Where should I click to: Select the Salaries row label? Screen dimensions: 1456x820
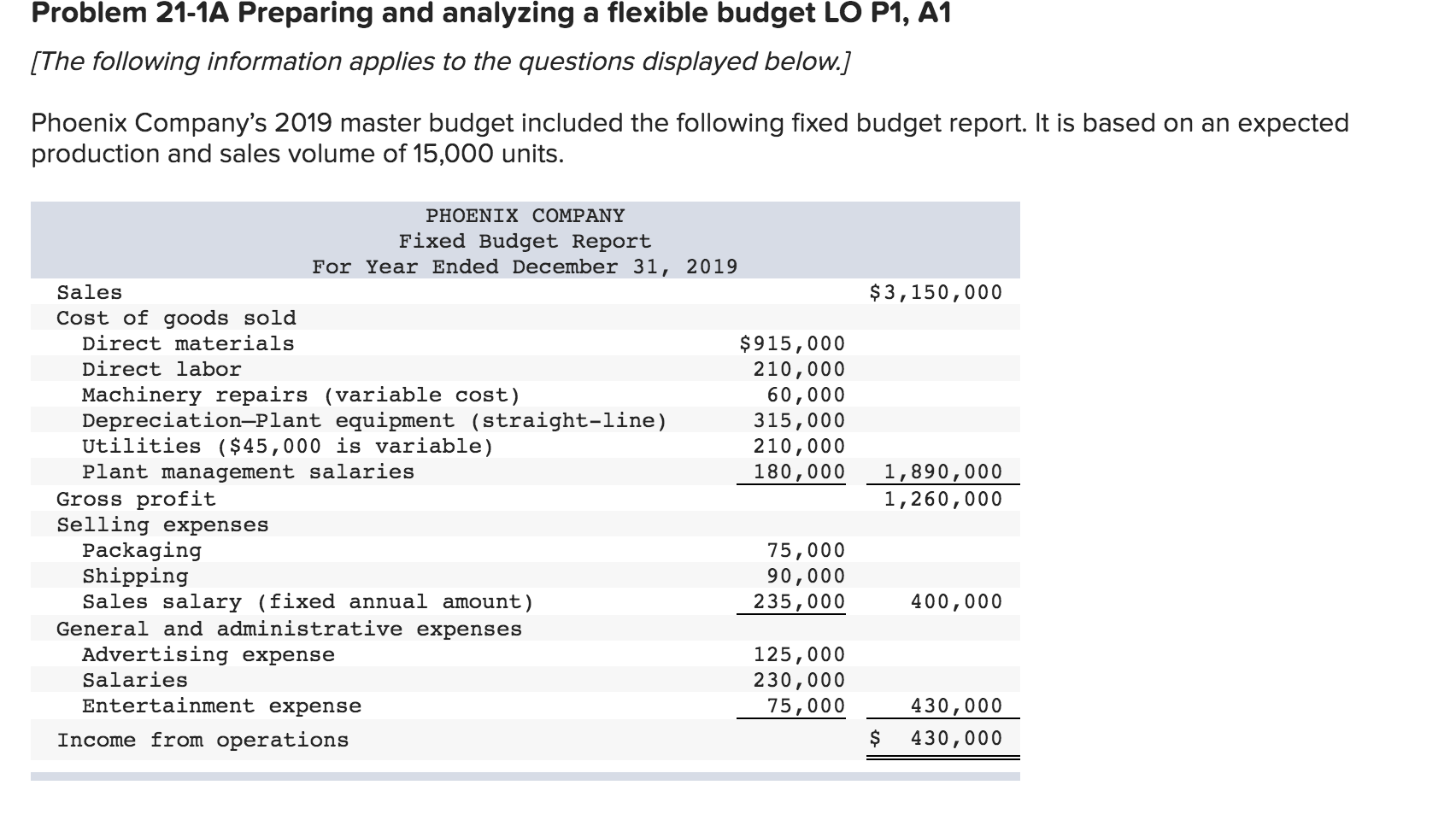[135, 681]
